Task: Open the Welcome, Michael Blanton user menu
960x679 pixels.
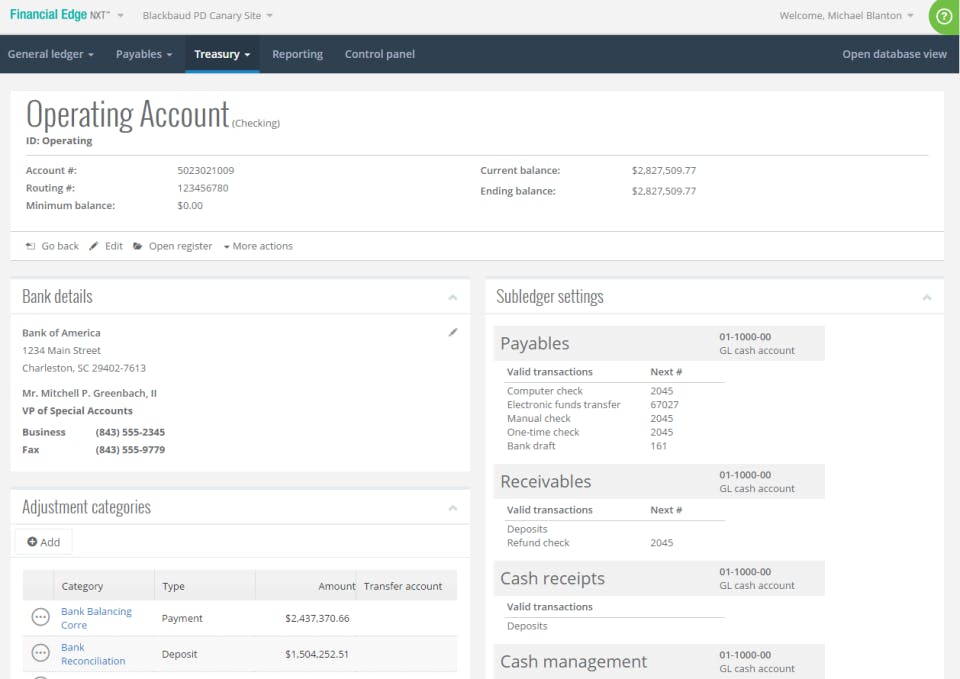Action: (846, 15)
